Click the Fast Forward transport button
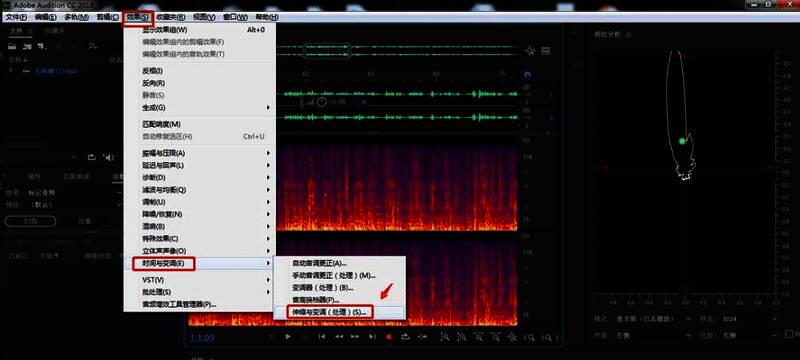This screenshot has height=360, width=800. pos(356,337)
